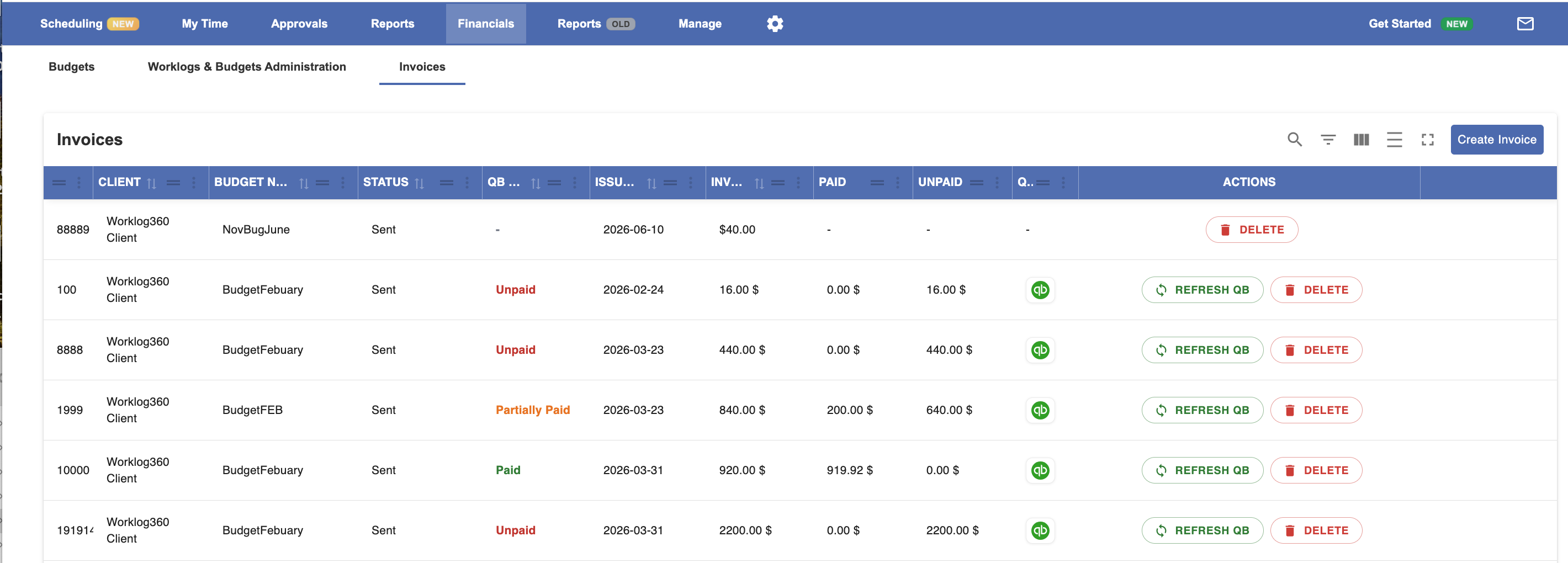Sort by the STATUS column arrows
Viewport: 1568px width, 563px height.
419,183
